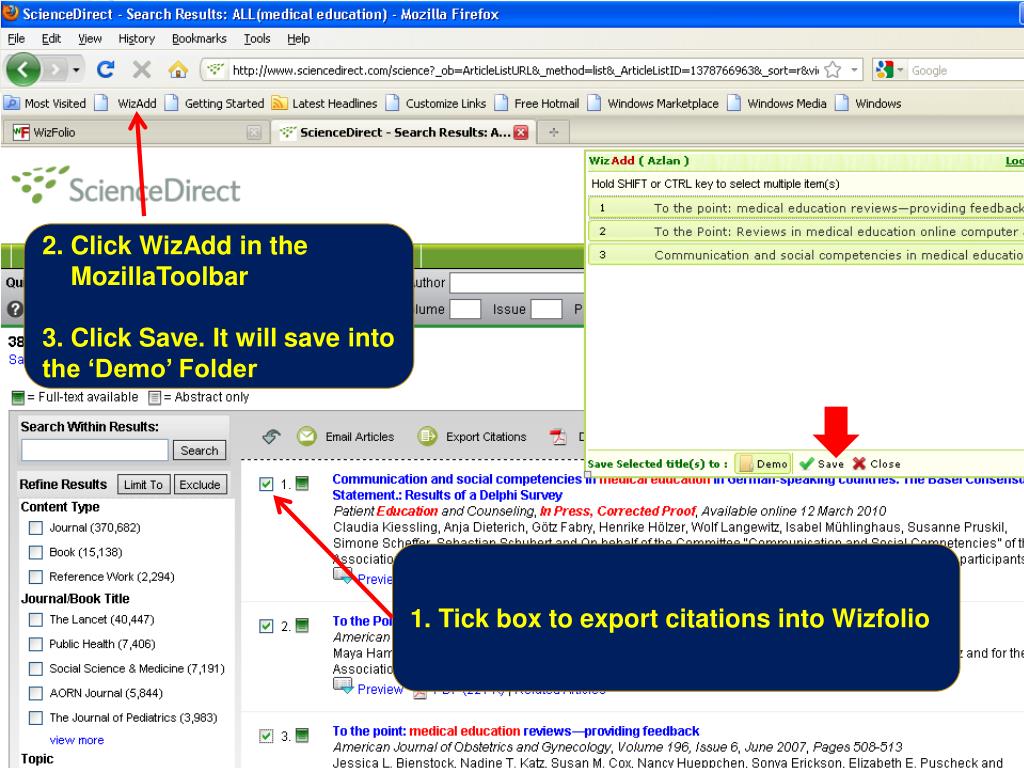Select WizAdd item 3 Communication and social competencies
The image size is (1024, 768).
tap(806, 255)
